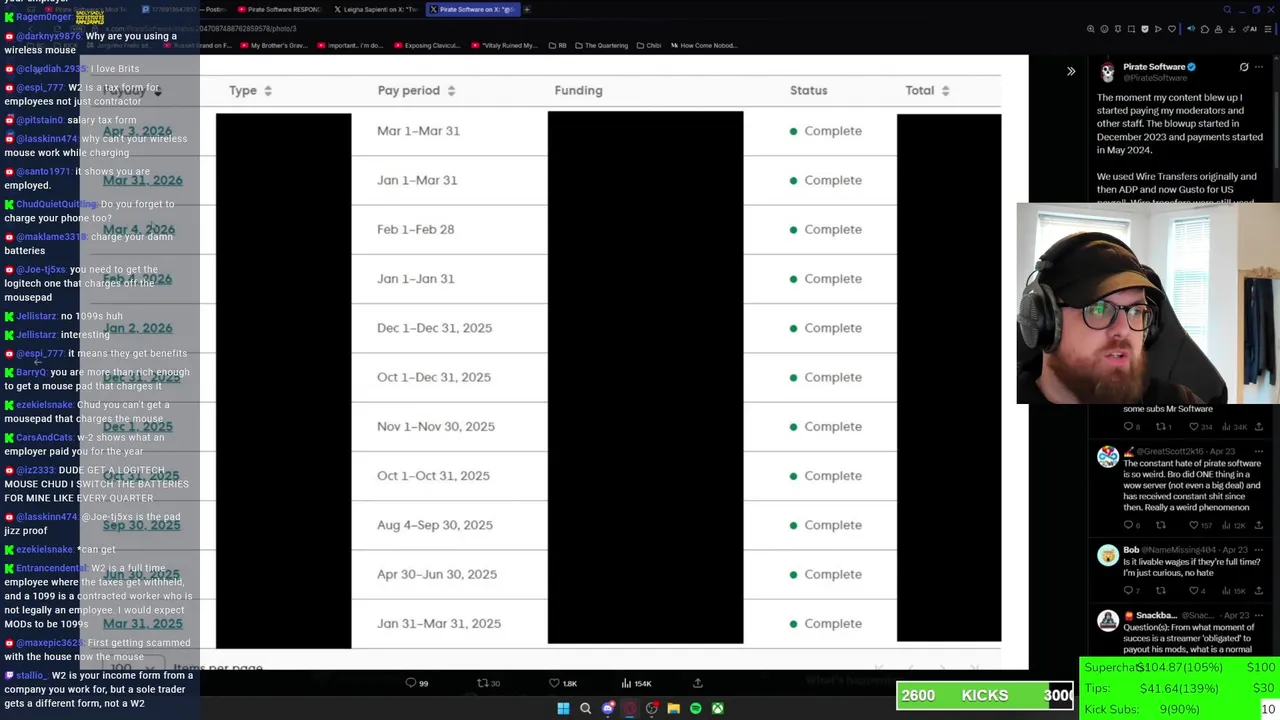Repost the main photo post
The height and width of the screenshot is (720, 1280).
tap(488, 683)
